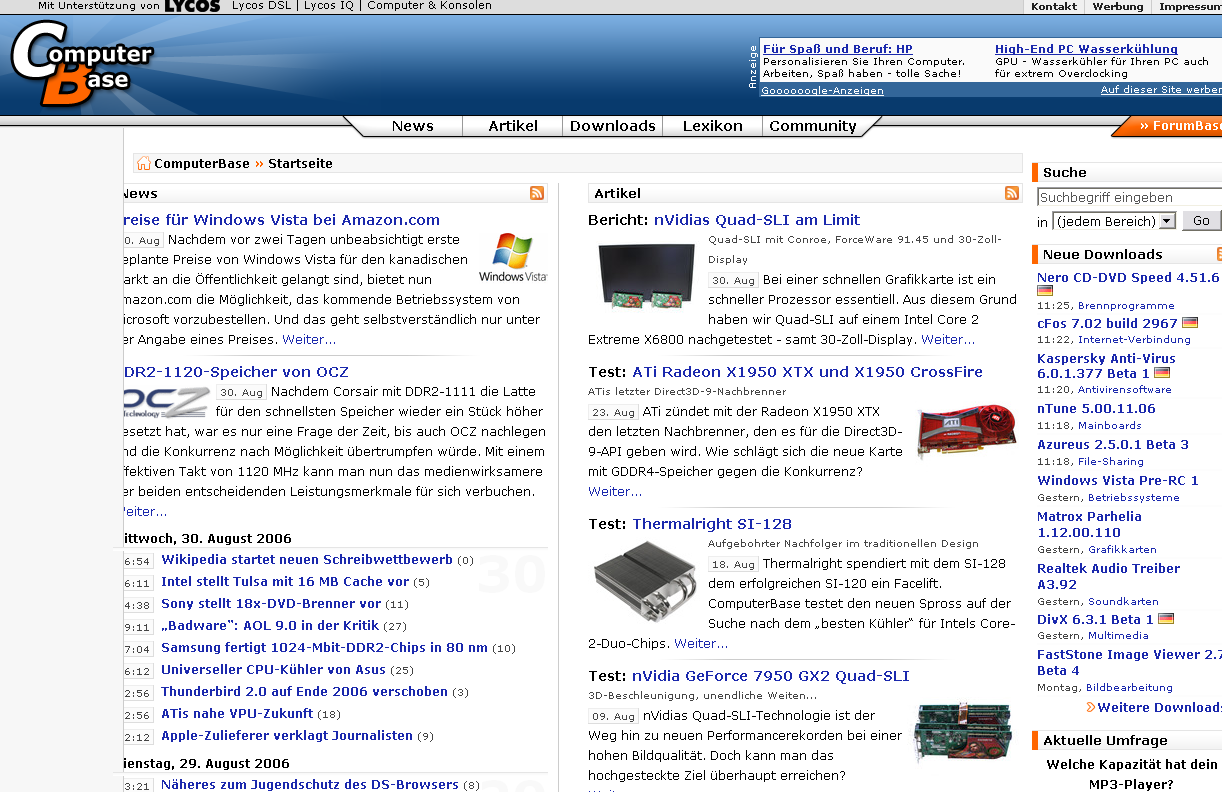Open Azureus 2.5.0.1 Beta 3 download
This screenshot has width=1222, height=792.
click(1113, 445)
